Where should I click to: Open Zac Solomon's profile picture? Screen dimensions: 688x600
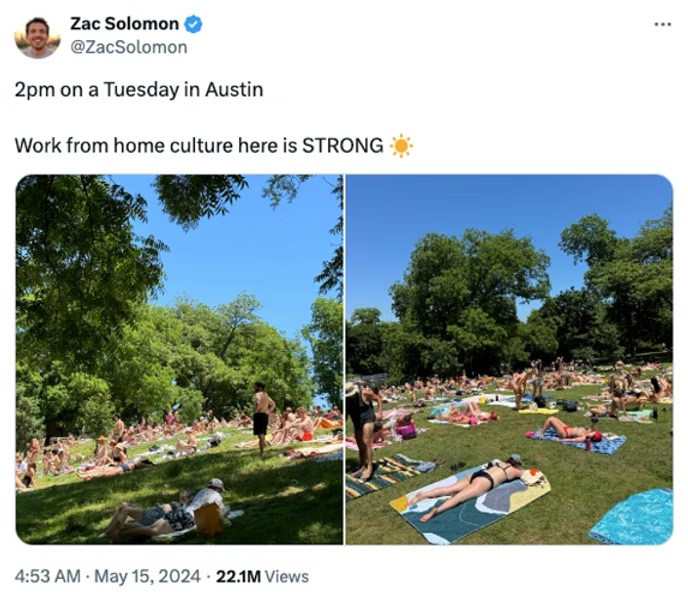tap(37, 37)
